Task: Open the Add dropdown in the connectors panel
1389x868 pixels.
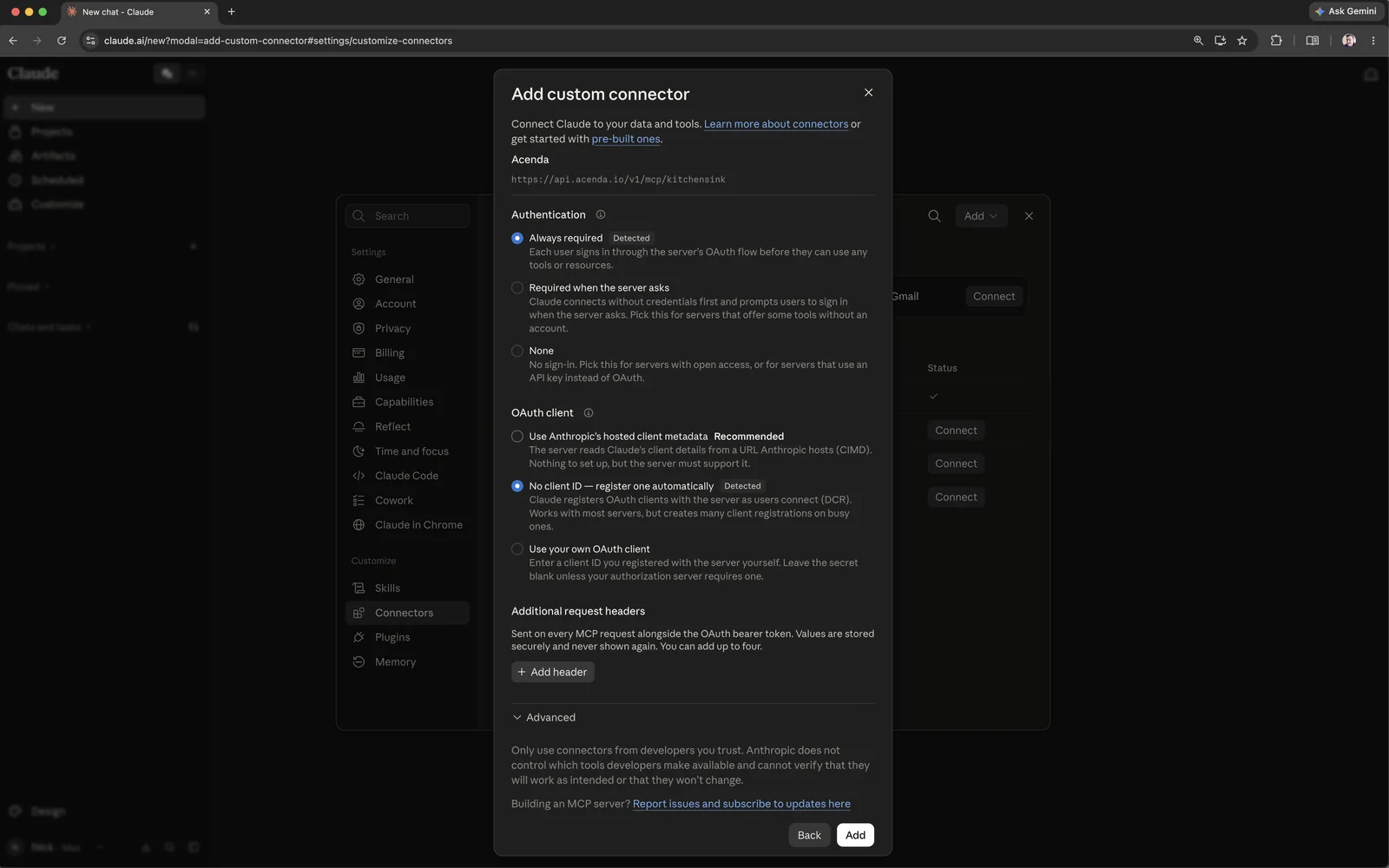Action: (981, 216)
